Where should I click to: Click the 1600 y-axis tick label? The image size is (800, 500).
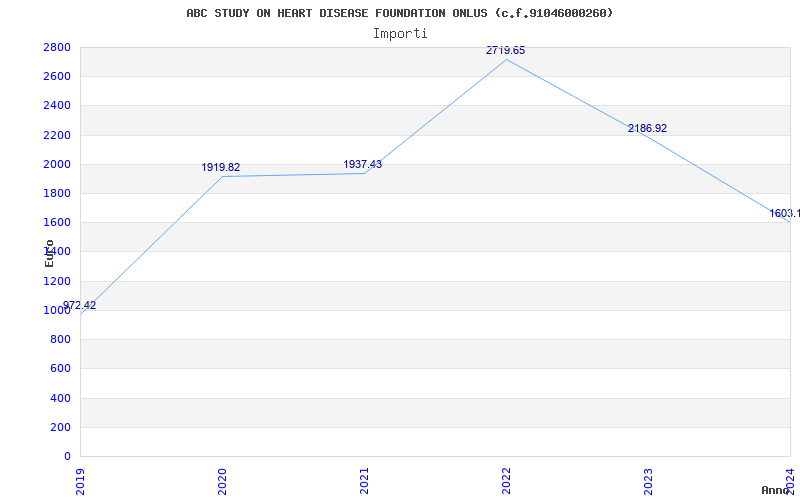tap(57, 222)
